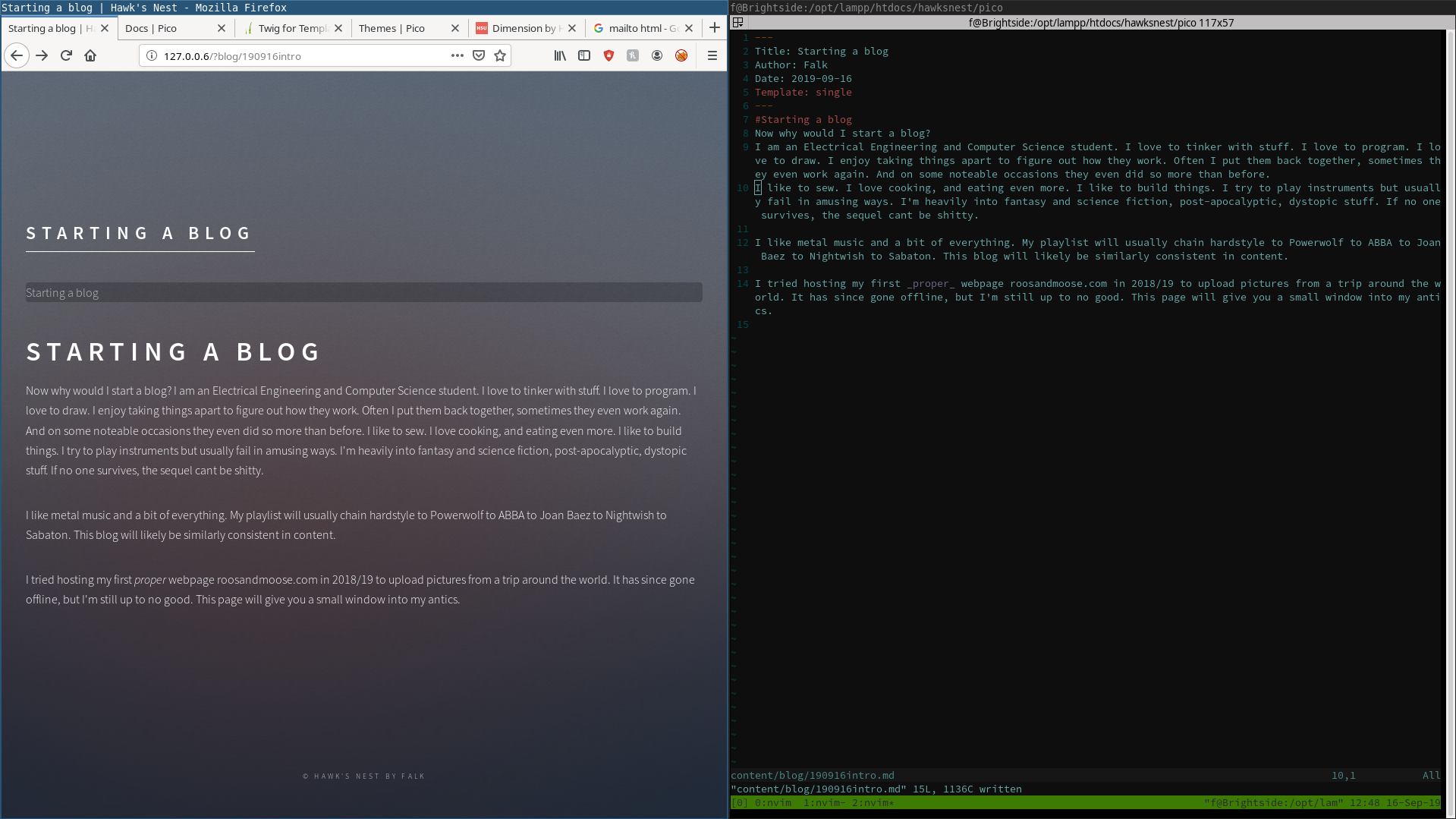The height and width of the screenshot is (819, 1456).
Task: Switch to the mailto html Google tab
Action: click(643, 28)
